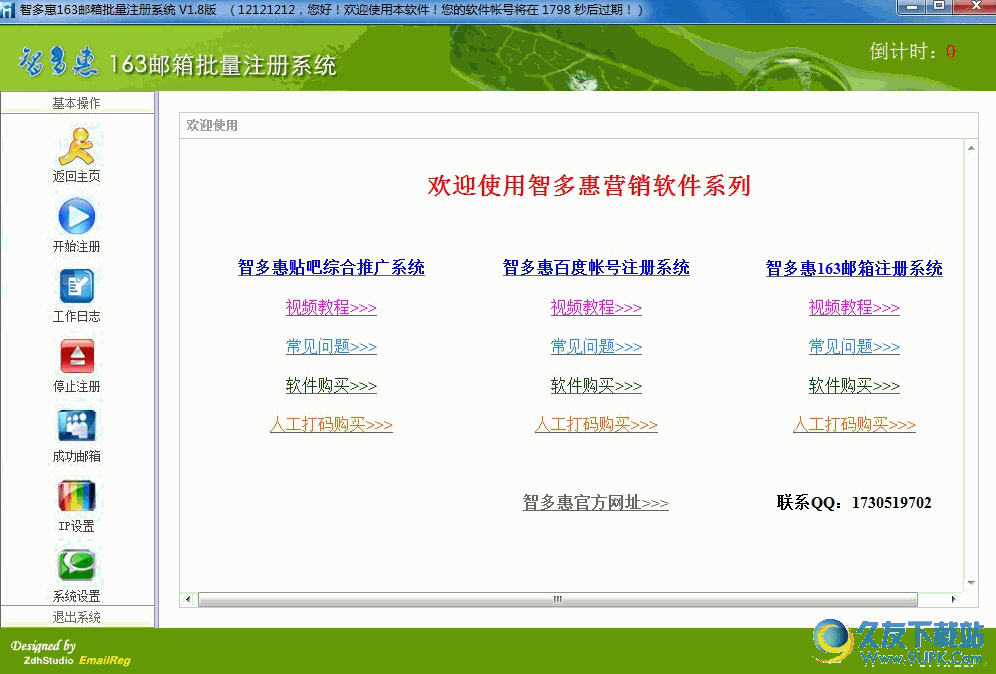Watch 视频教程 under 贴吧综合推广系统

pyautogui.click(x=331, y=307)
